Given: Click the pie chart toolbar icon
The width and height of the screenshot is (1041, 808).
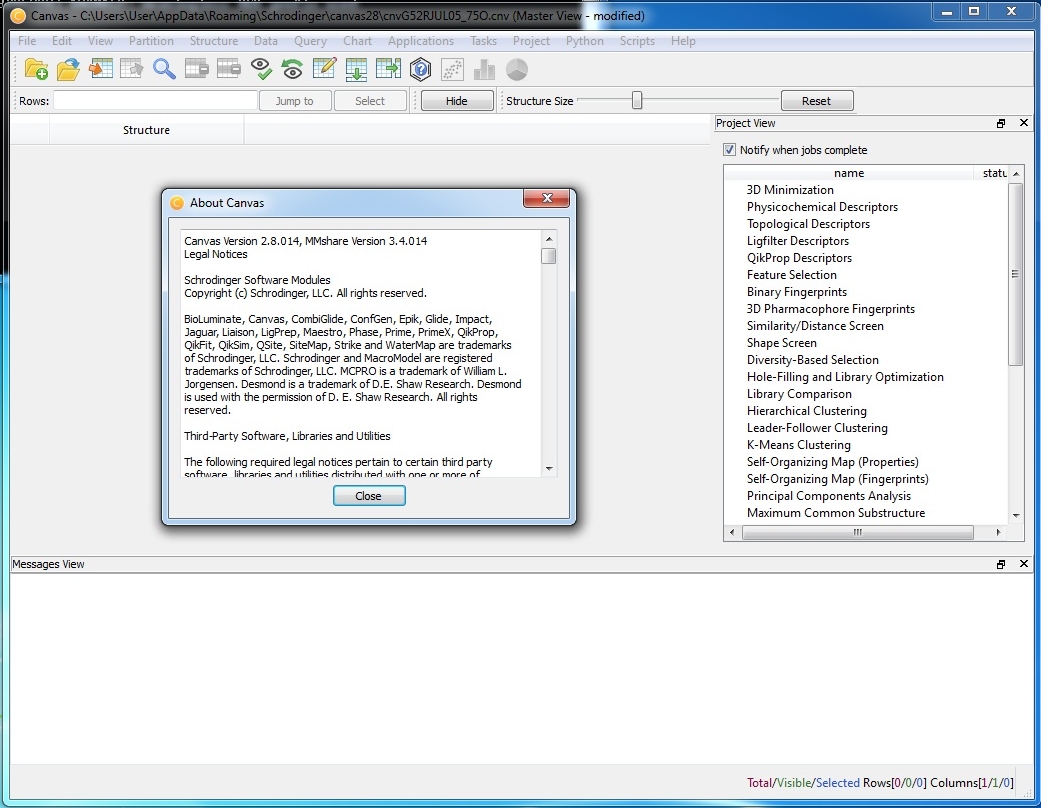Looking at the screenshot, I should (x=517, y=69).
